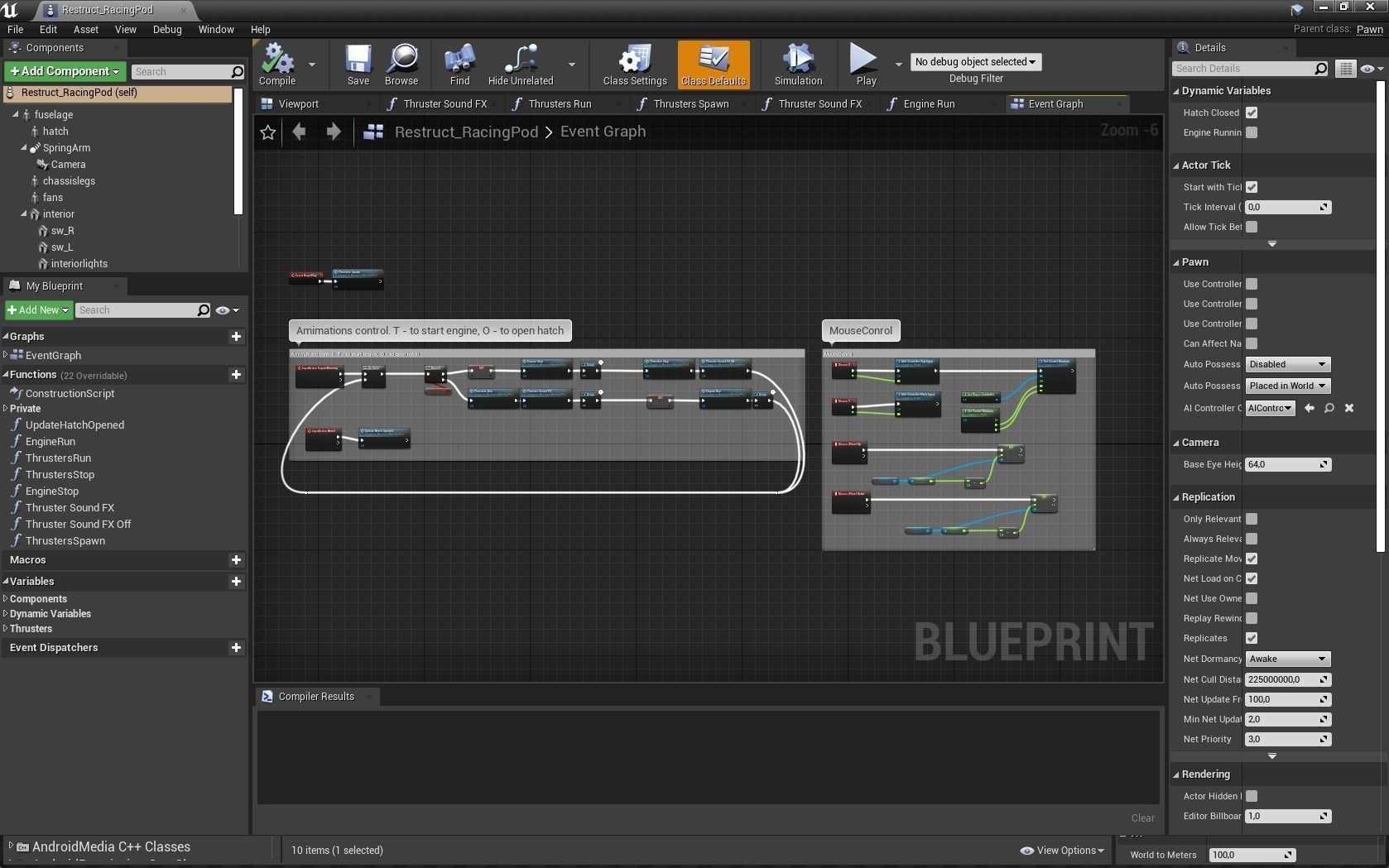Enable Engine Running checkbox

[1252, 132]
